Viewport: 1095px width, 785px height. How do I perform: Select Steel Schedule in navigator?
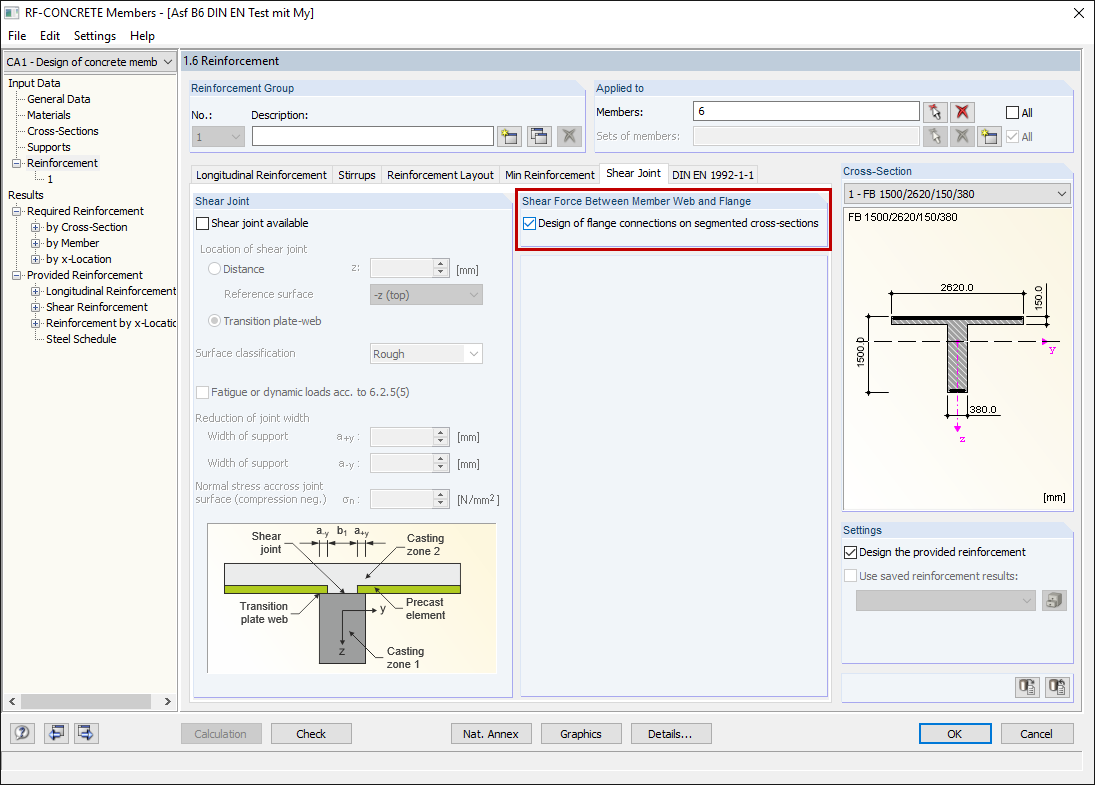point(81,339)
